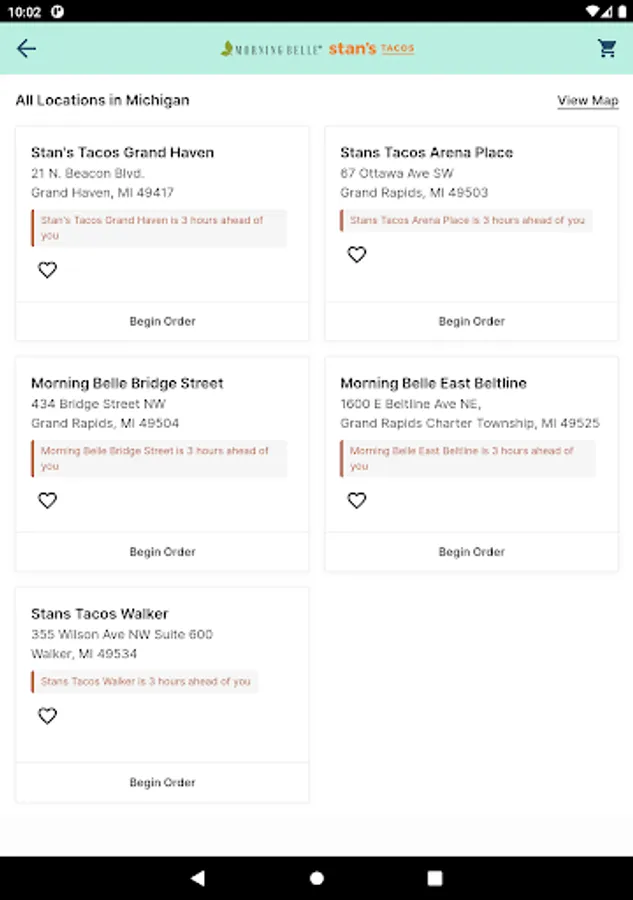Select Stans Tacos Walker location title
Screen dimensions: 633x900
point(100,614)
